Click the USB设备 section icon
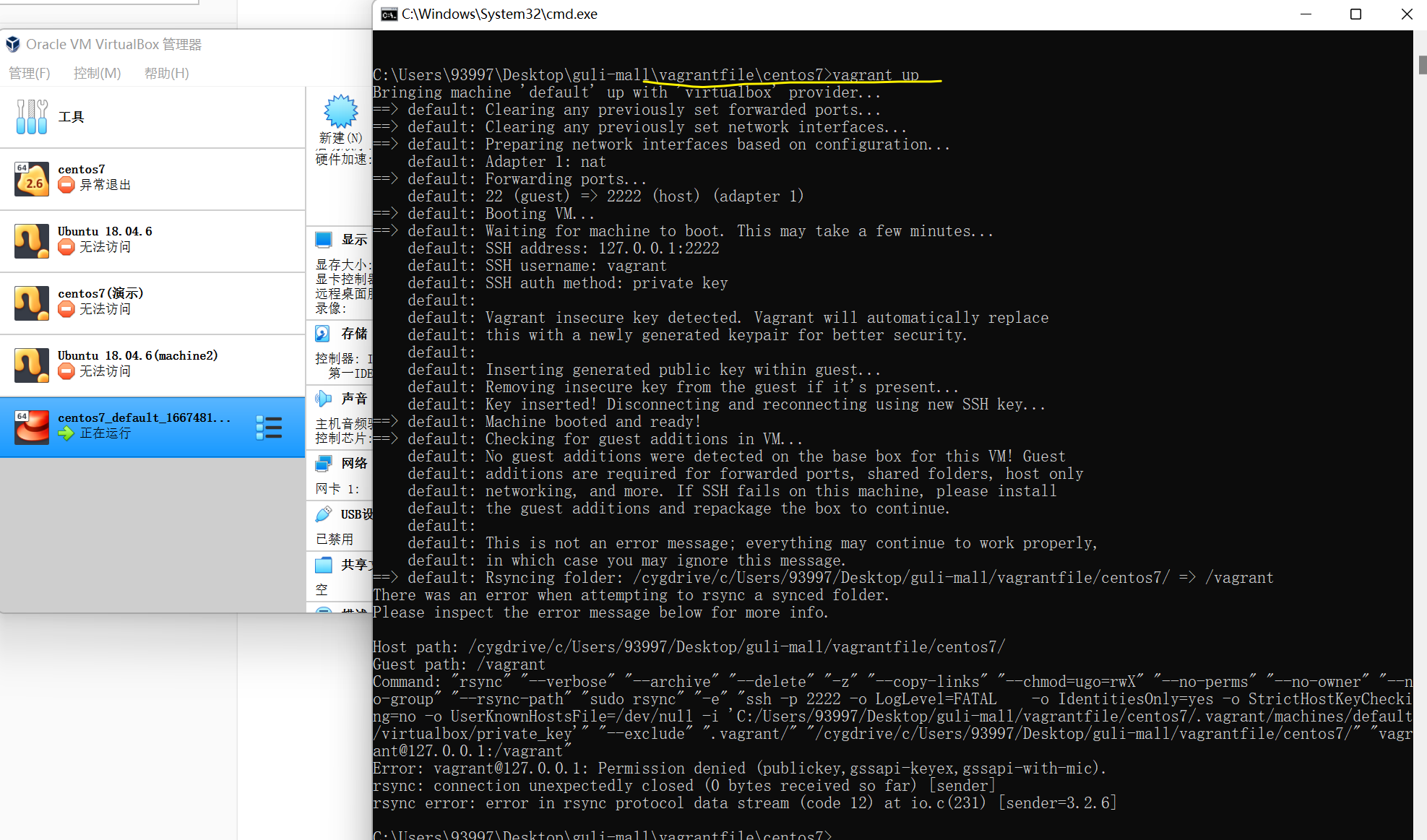 click(x=324, y=514)
